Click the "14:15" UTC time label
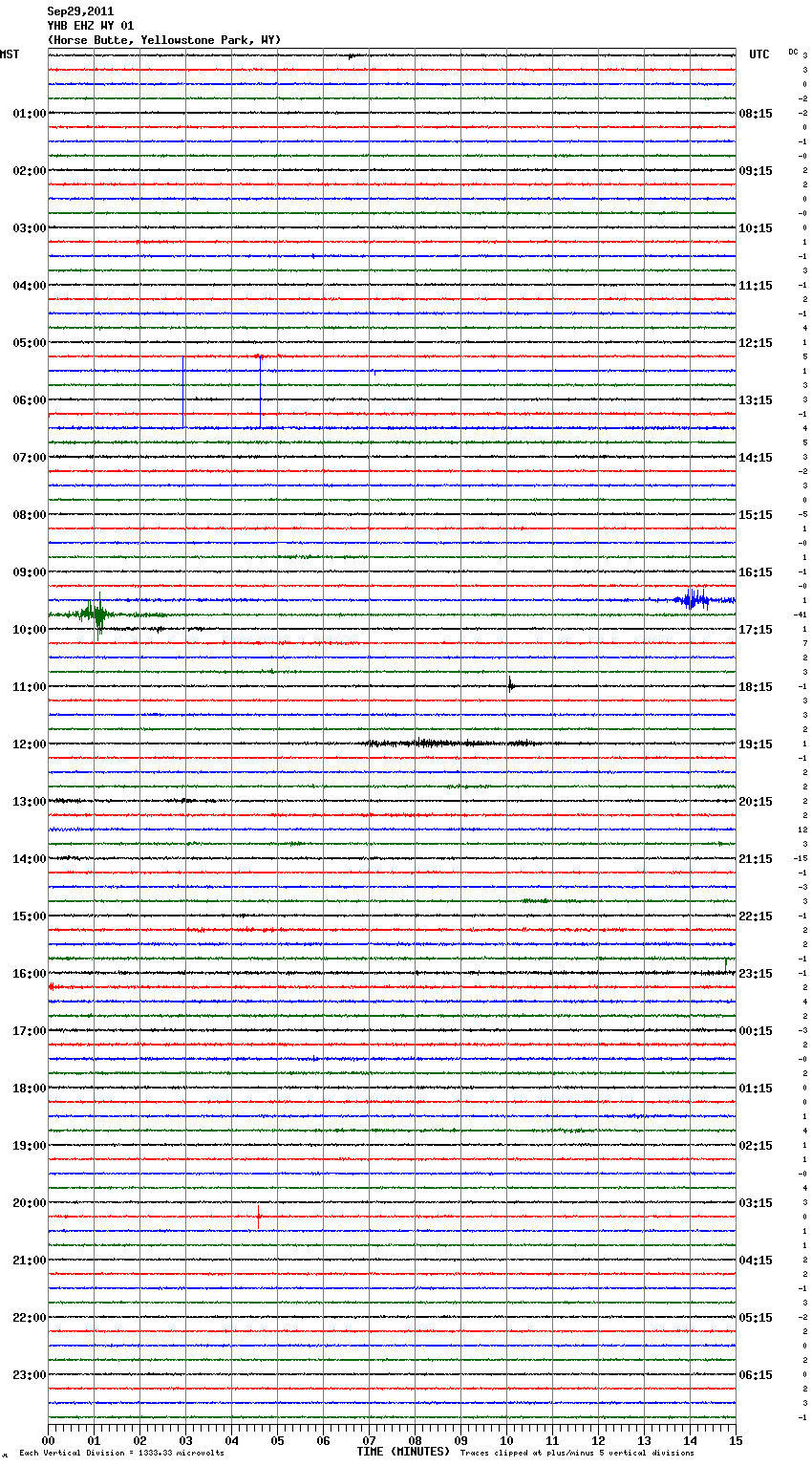 pyautogui.click(x=756, y=458)
